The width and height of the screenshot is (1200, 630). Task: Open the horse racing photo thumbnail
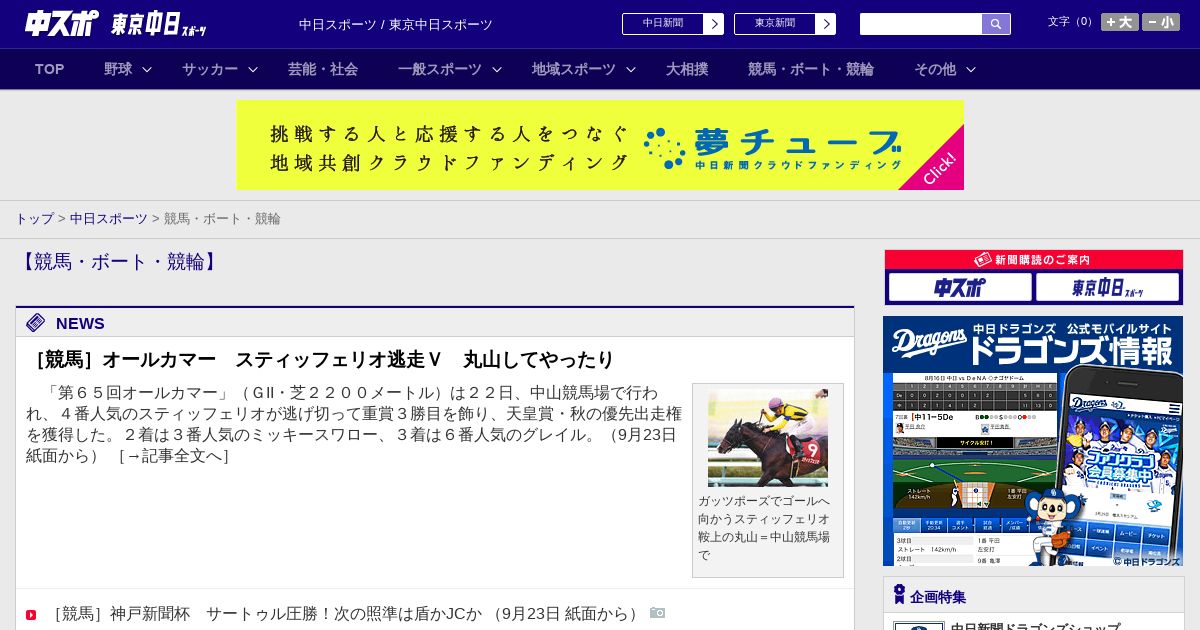click(768, 438)
